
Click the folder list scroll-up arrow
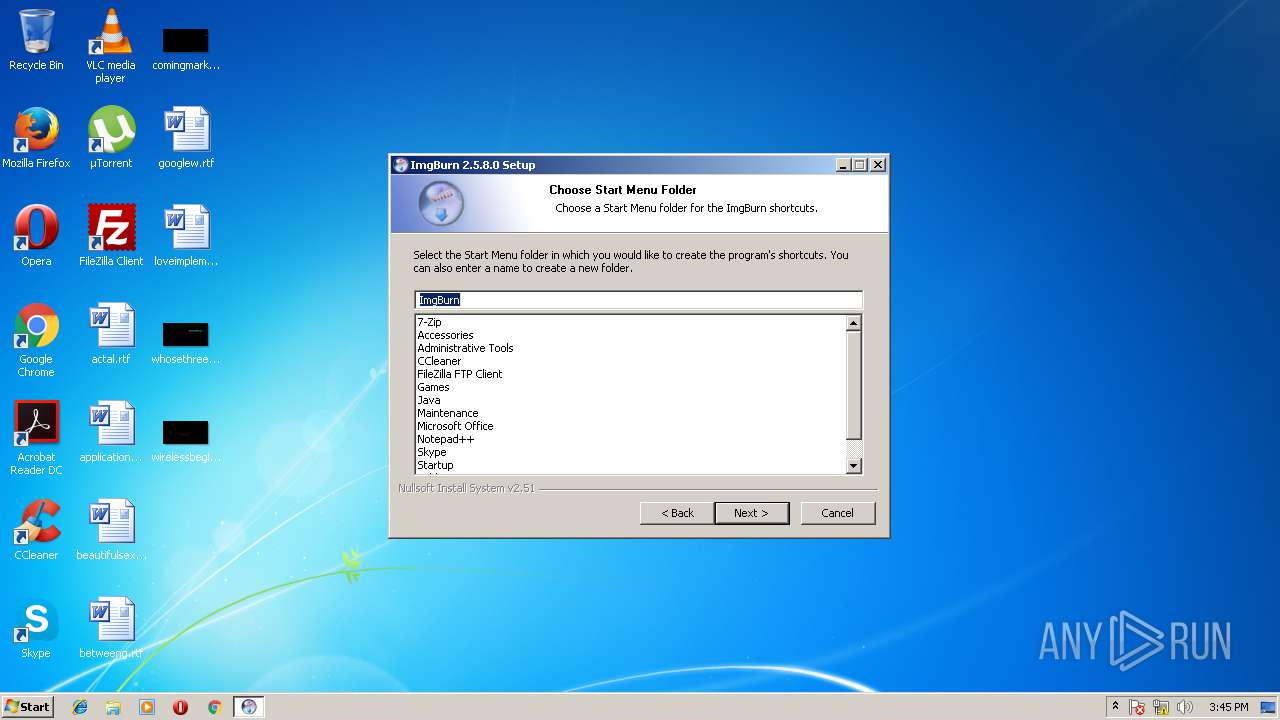click(853, 323)
